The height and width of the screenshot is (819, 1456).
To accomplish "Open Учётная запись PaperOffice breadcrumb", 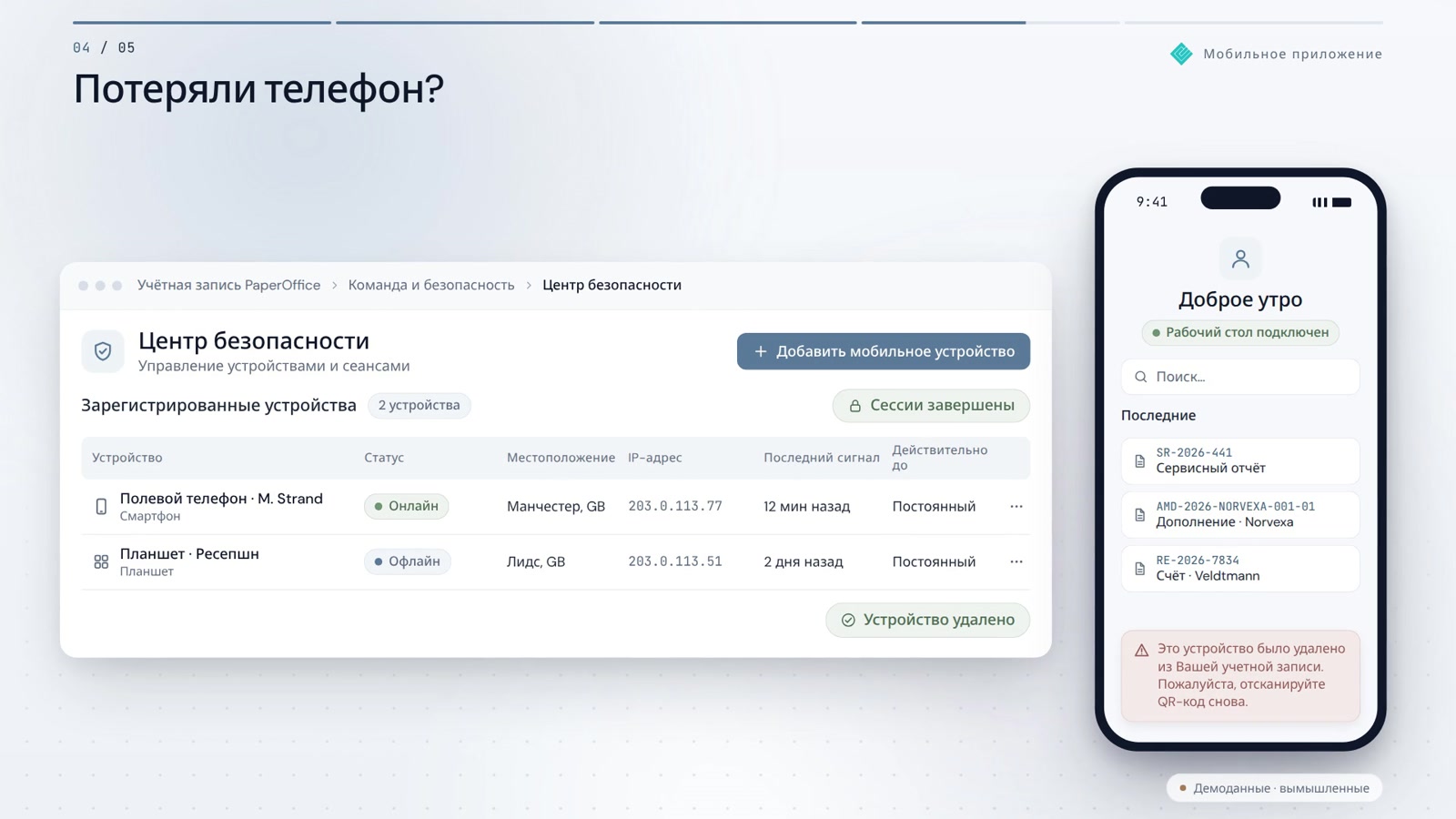I will (x=228, y=285).
